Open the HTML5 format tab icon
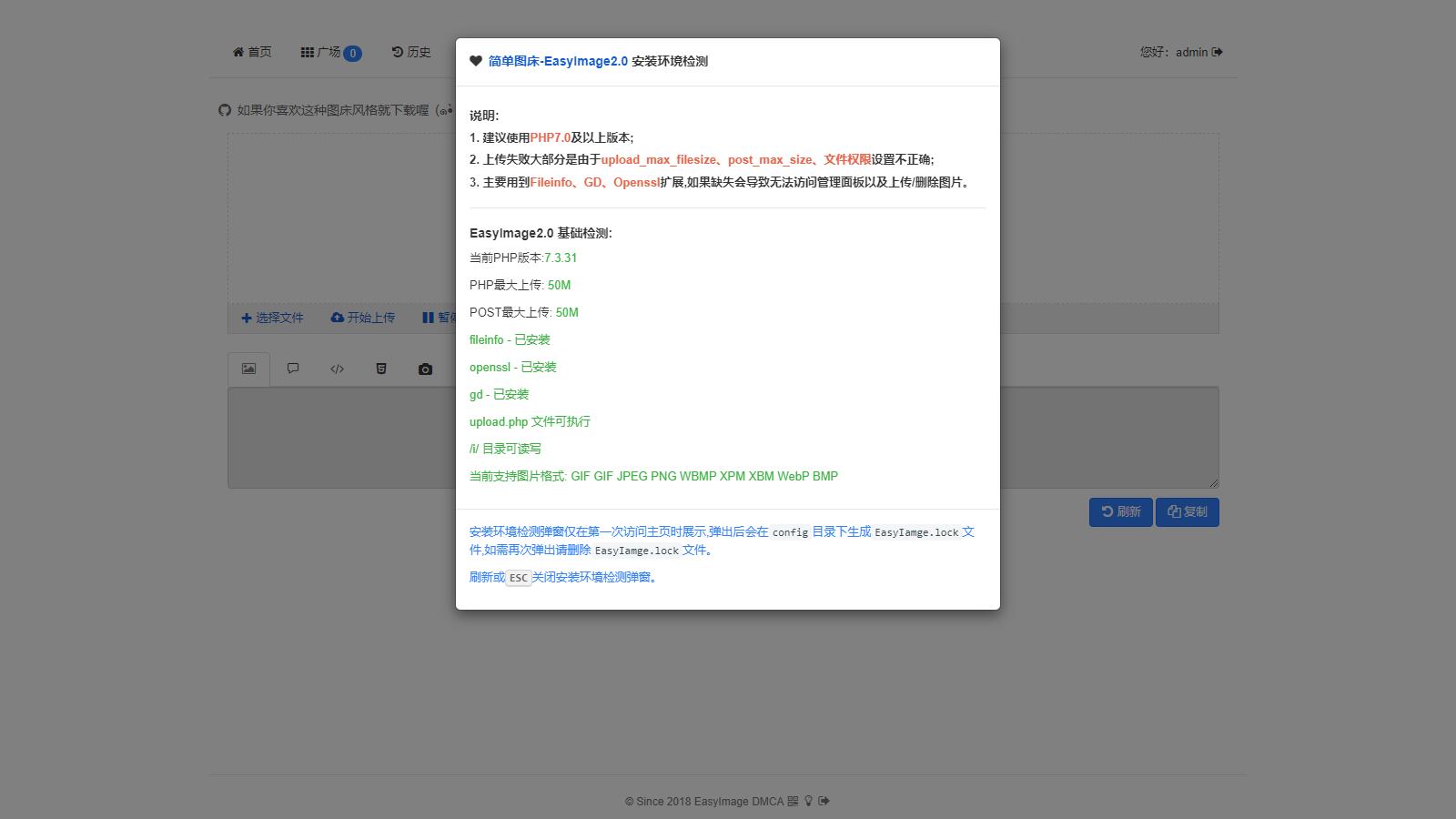The image size is (1456, 819). point(381,369)
